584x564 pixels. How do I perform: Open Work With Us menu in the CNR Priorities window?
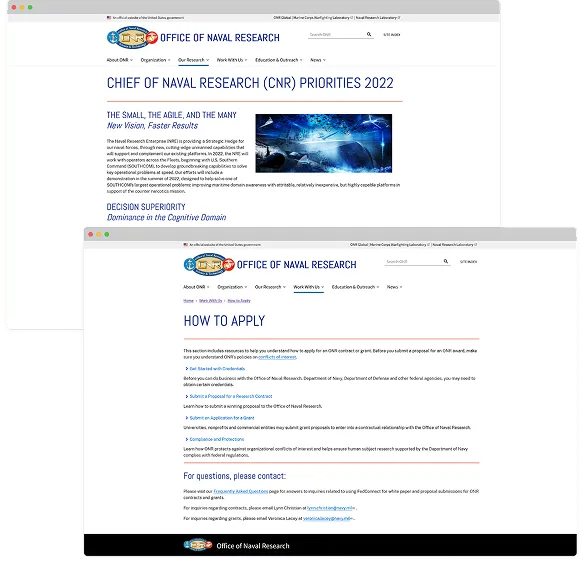[x=232, y=60]
